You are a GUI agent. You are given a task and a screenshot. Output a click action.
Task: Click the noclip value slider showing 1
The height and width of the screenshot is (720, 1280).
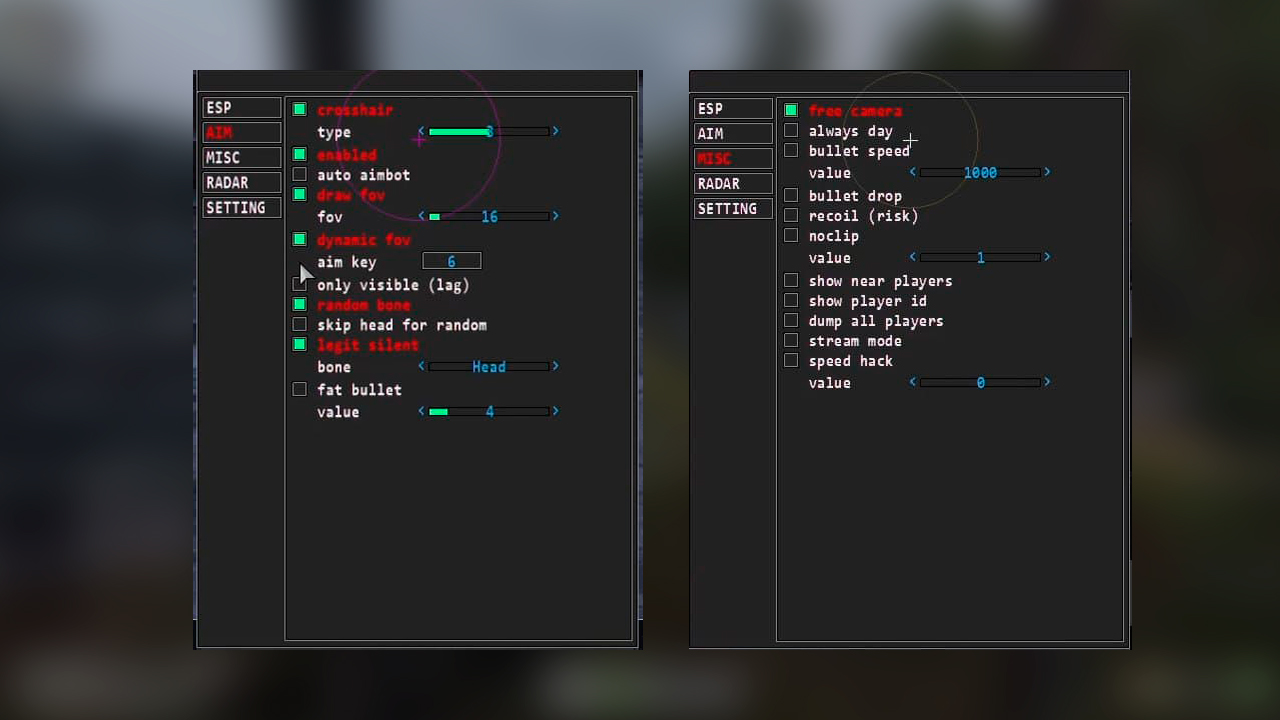click(980, 258)
